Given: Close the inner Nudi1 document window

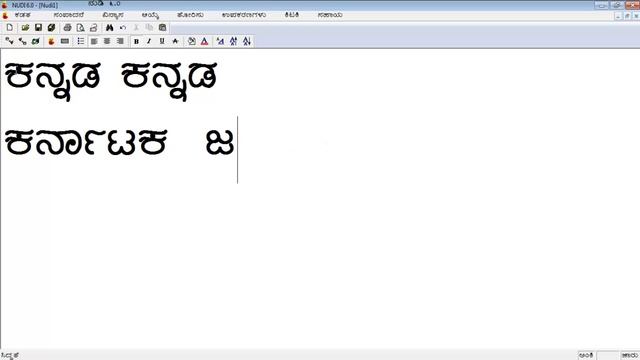Looking at the screenshot, I should pyautogui.click(x=636, y=16).
